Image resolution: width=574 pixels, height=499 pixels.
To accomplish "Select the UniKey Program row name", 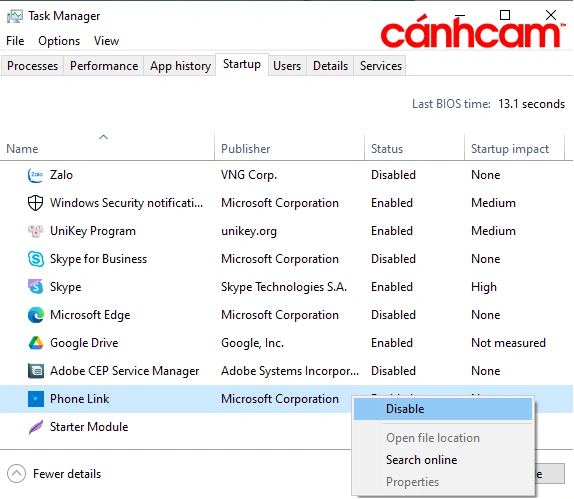I will coord(93,231).
